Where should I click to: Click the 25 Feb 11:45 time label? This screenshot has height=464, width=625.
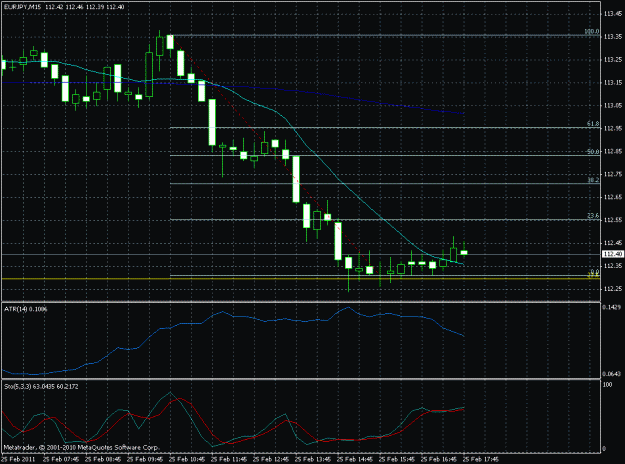229,459
